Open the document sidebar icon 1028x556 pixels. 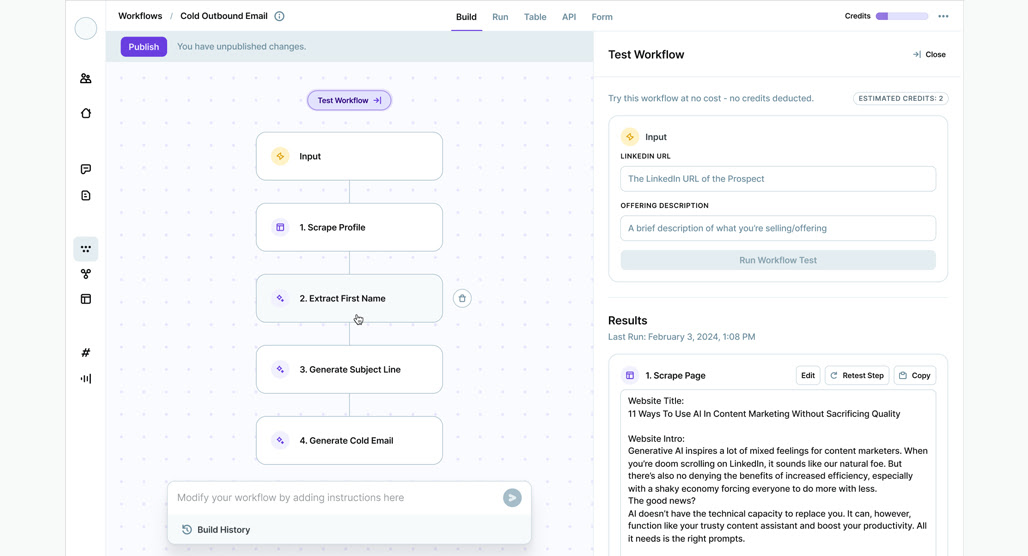click(x=86, y=195)
